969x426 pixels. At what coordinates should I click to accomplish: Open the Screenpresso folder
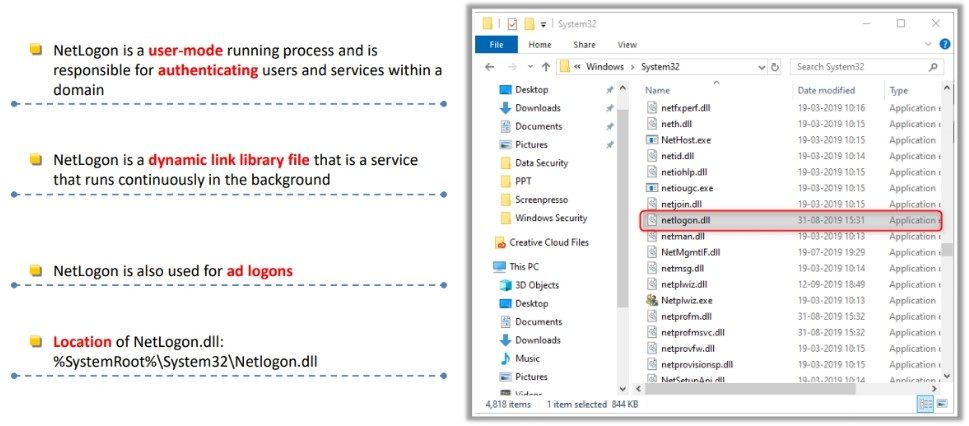pos(533,200)
